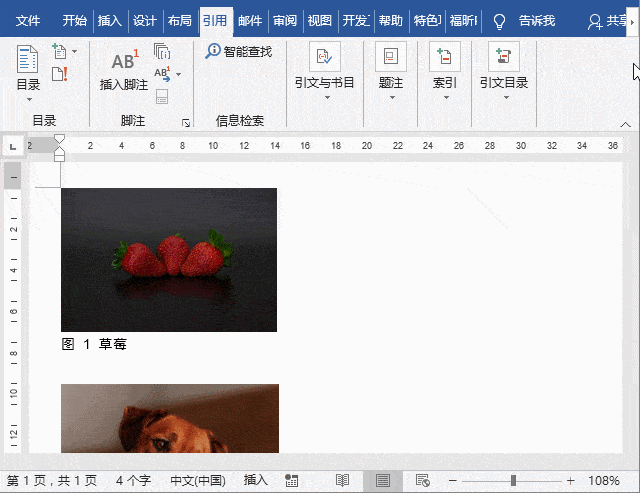Click the language 中文(中国) indicator

[198, 480]
